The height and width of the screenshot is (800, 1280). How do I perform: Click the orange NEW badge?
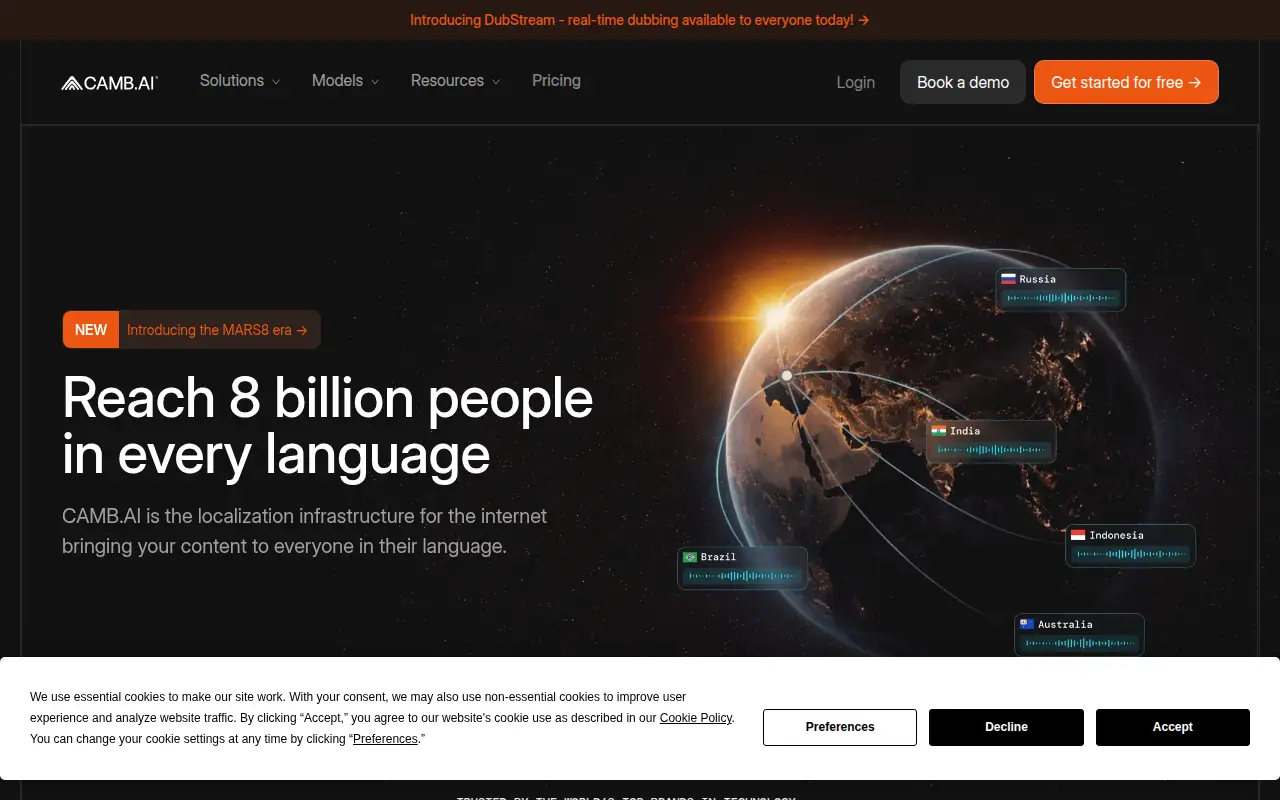point(91,330)
